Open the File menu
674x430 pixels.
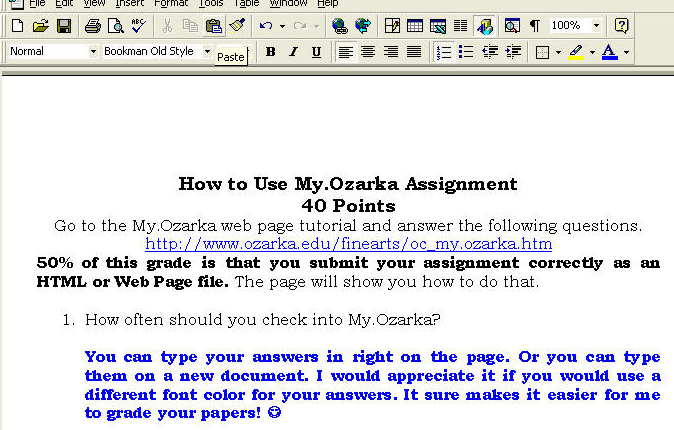(37, 3)
